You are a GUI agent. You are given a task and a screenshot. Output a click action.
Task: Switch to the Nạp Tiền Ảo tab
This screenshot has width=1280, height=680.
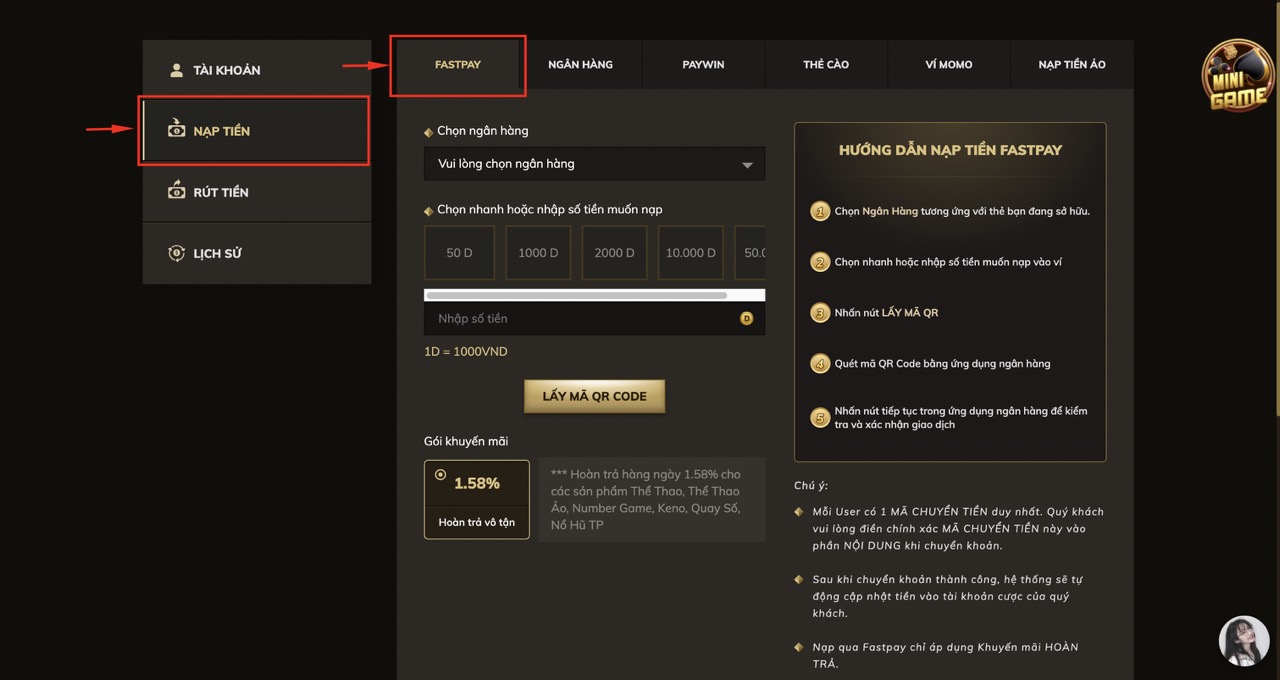1072,65
